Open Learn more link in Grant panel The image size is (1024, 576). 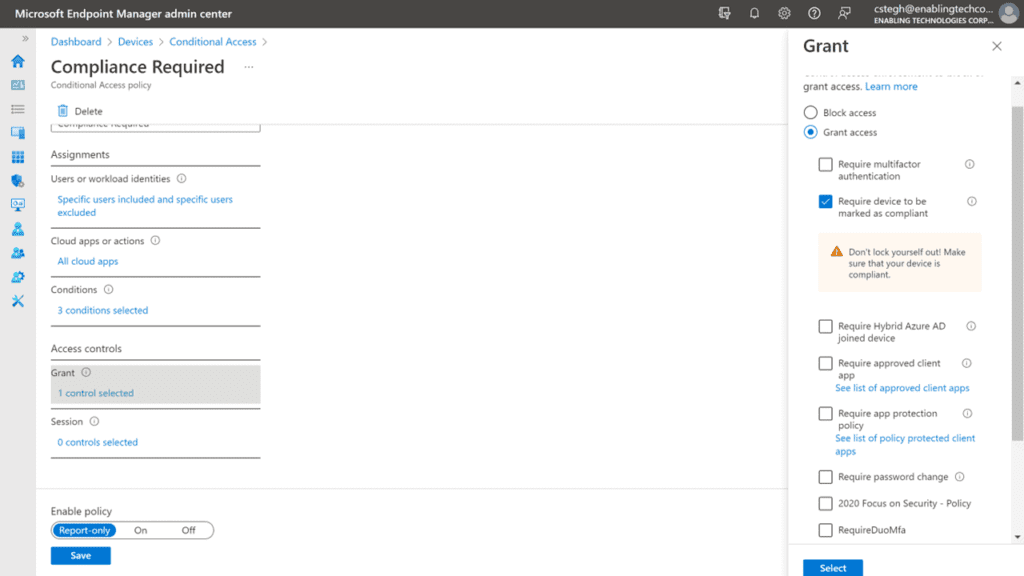(x=891, y=86)
